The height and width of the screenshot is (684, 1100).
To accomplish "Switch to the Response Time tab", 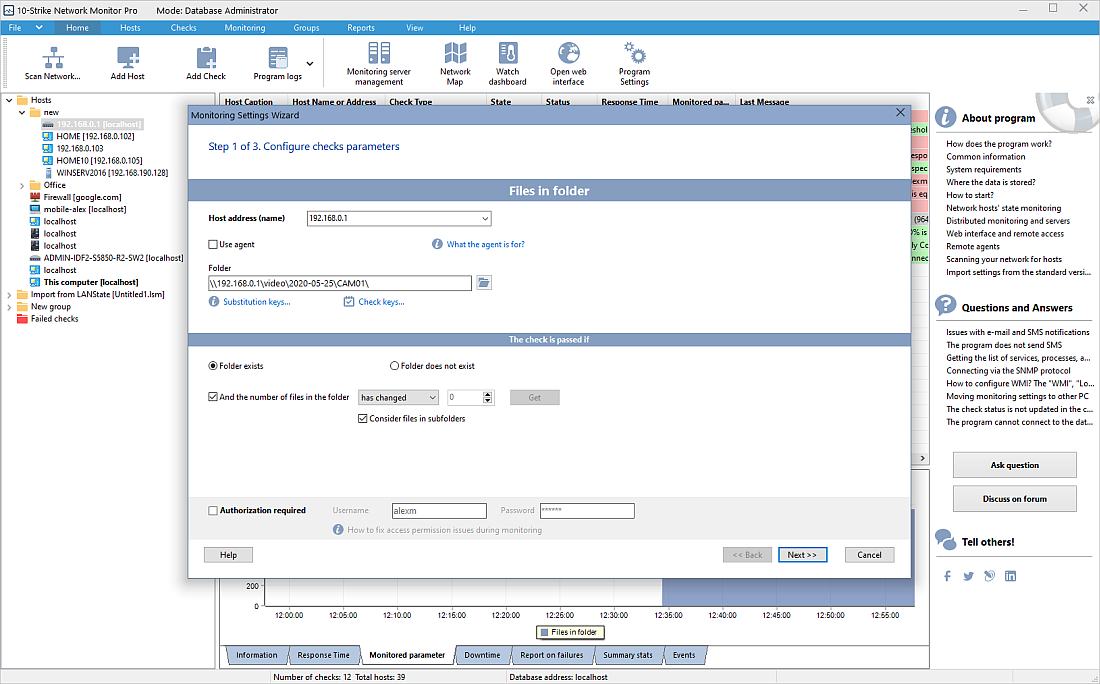I will [x=323, y=655].
